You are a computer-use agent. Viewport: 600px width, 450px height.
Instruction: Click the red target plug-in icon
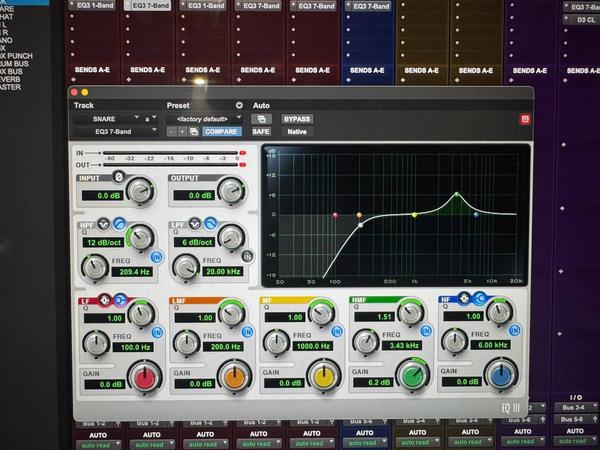(x=526, y=119)
